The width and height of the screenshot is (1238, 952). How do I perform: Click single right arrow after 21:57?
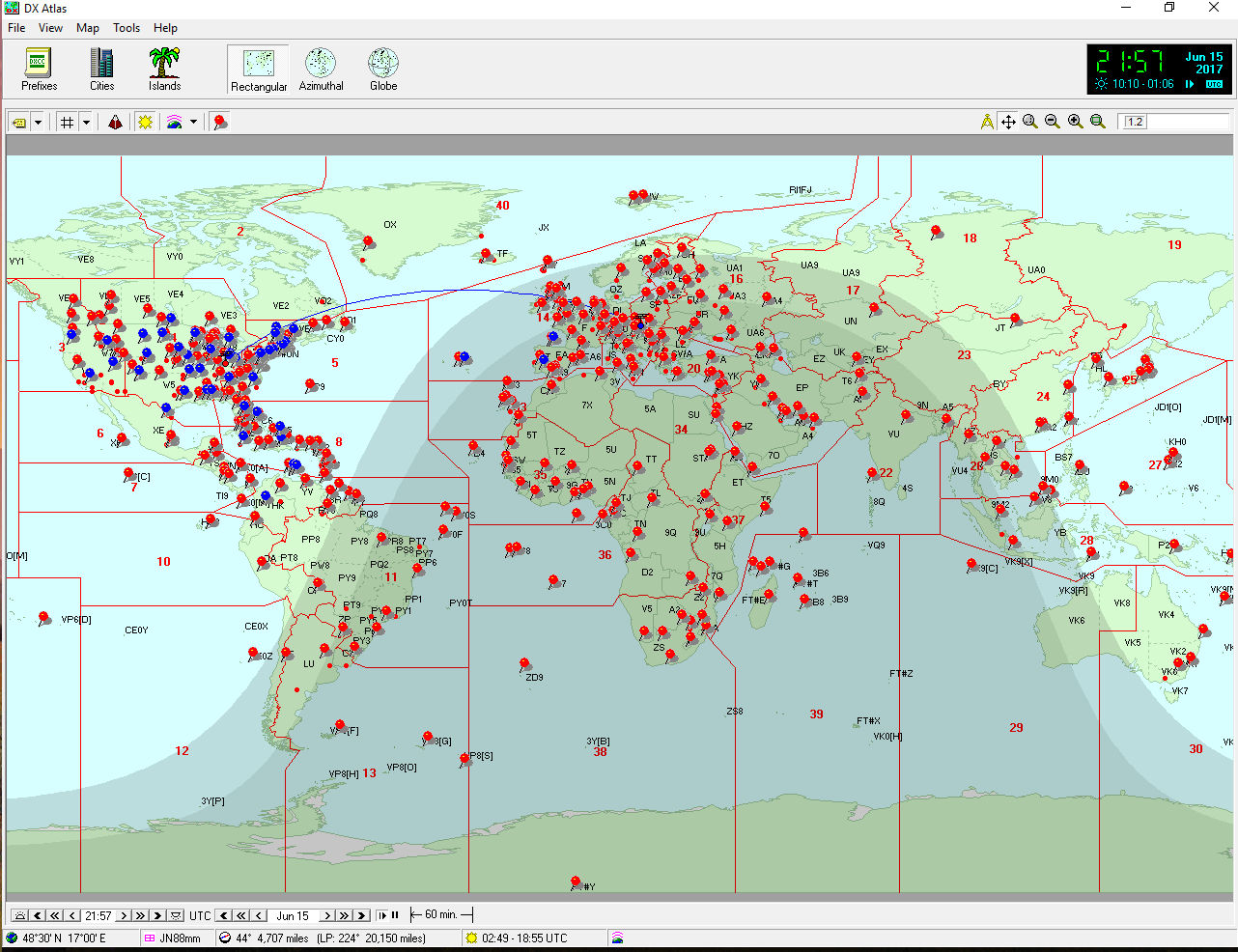coord(124,915)
